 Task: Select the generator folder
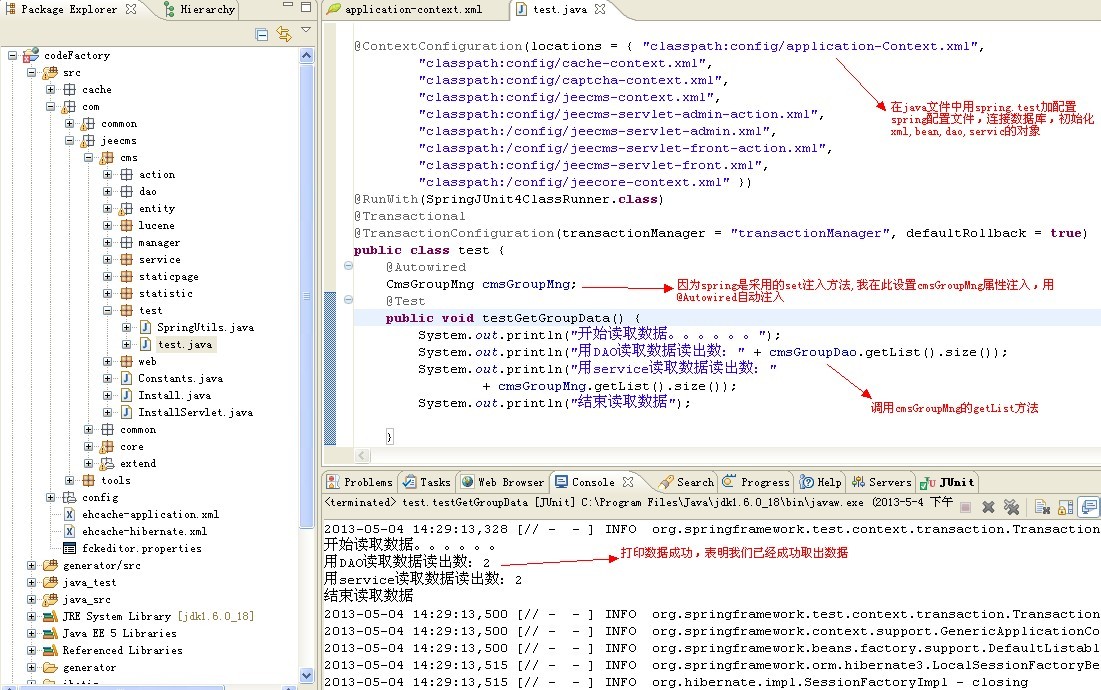tap(89, 668)
